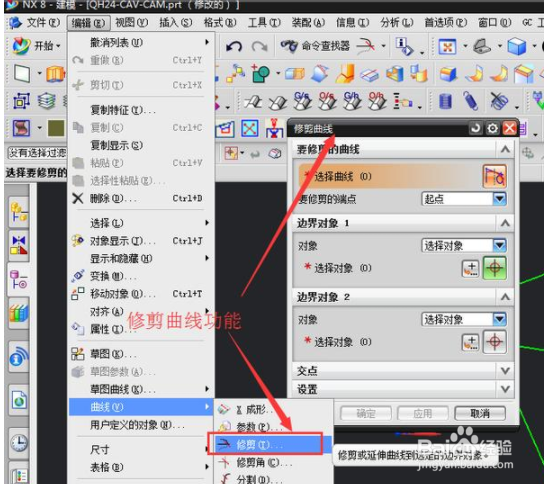Click the 取消 button in Trim Curve dialog
The height and width of the screenshot is (484, 544).
(480, 413)
